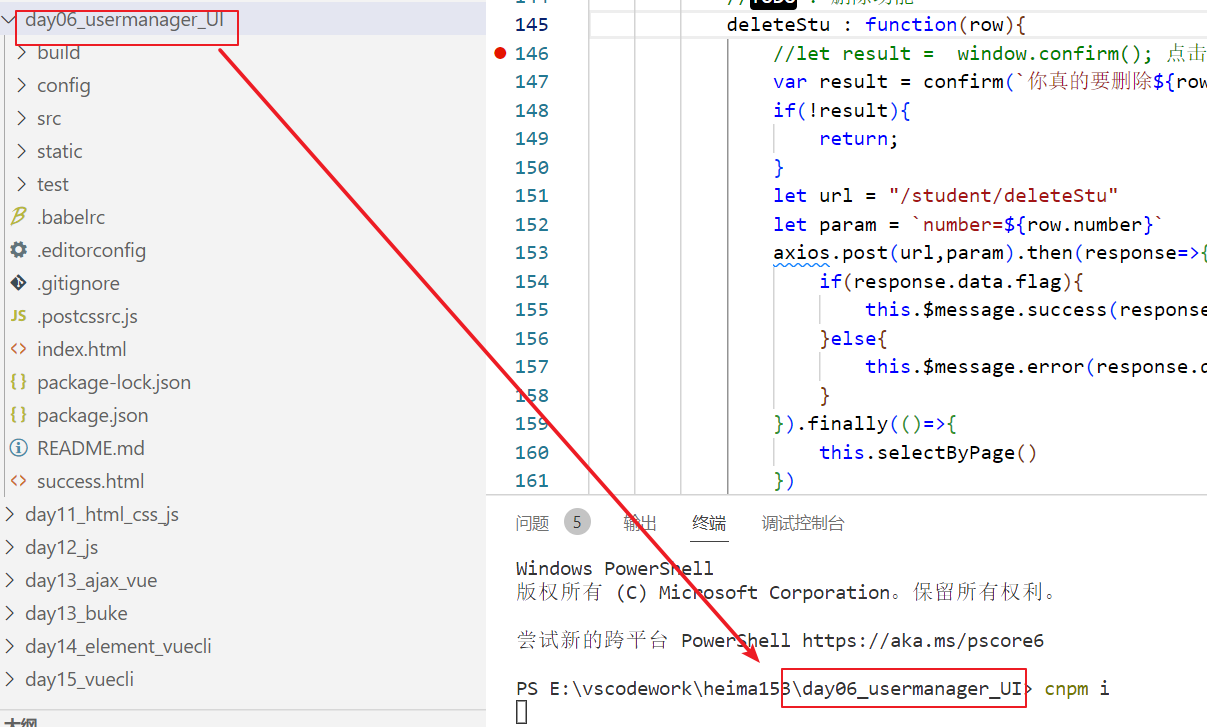Open the 输出 panel tab
1207x727 pixels.
(640, 523)
